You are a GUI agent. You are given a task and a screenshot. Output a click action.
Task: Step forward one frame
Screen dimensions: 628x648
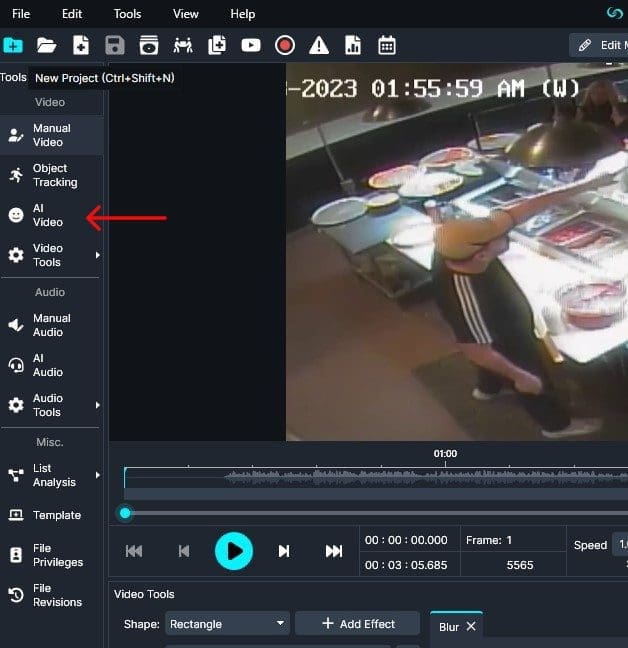pos(284,551)
